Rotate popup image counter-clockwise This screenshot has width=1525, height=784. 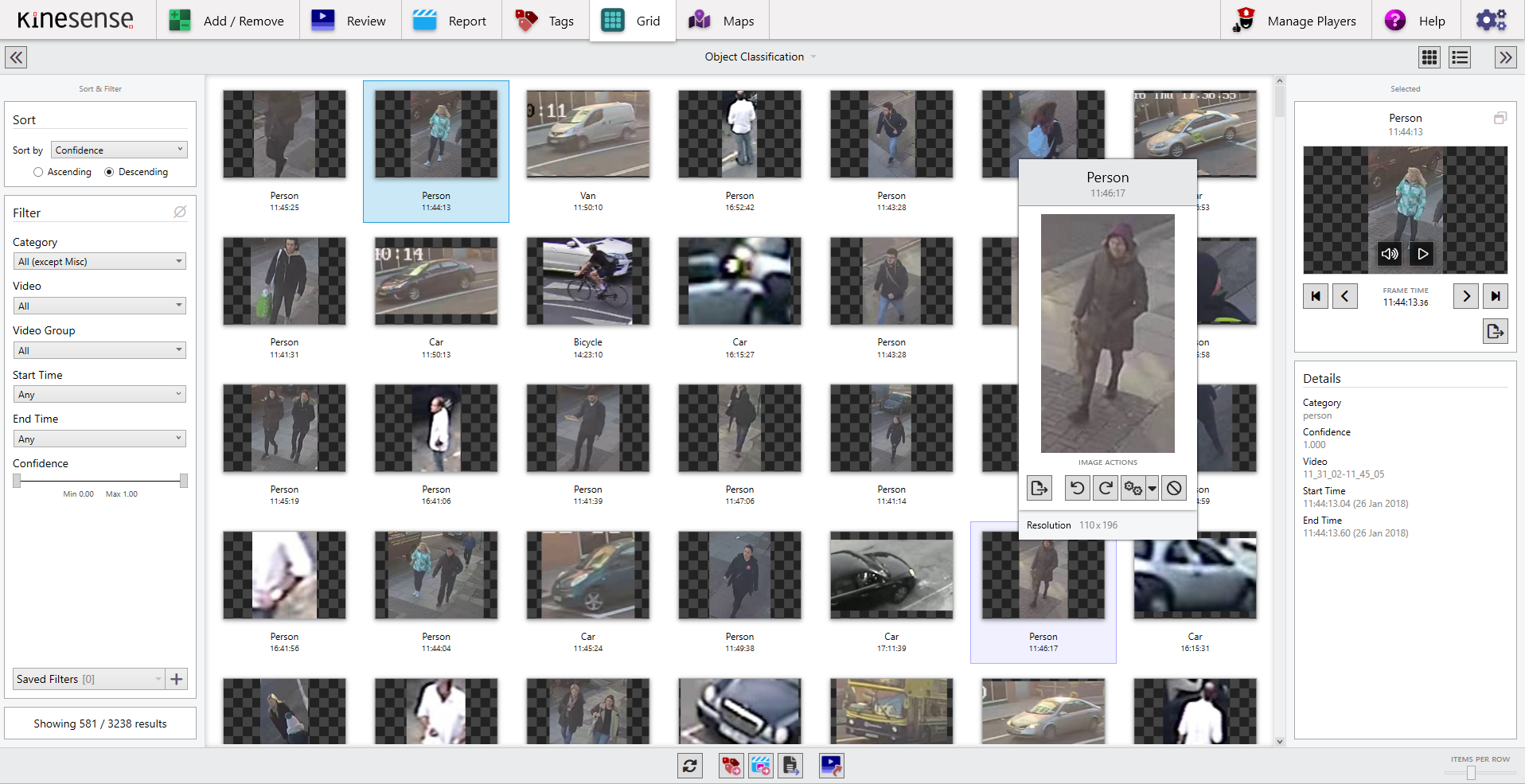pyautogui.click(x=1078, y=488)
